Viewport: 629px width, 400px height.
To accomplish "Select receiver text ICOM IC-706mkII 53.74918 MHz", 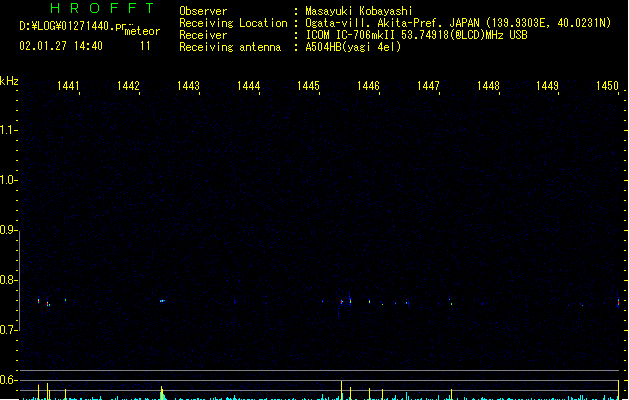I will tap(416, 35).
